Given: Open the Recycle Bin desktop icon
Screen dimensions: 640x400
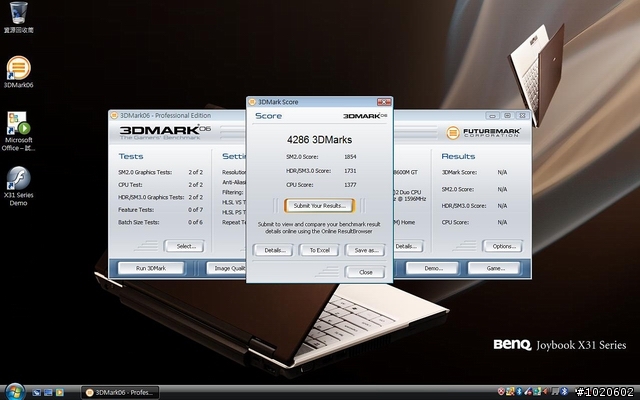Looking at the screenshot, I should (x=18, y=17).
